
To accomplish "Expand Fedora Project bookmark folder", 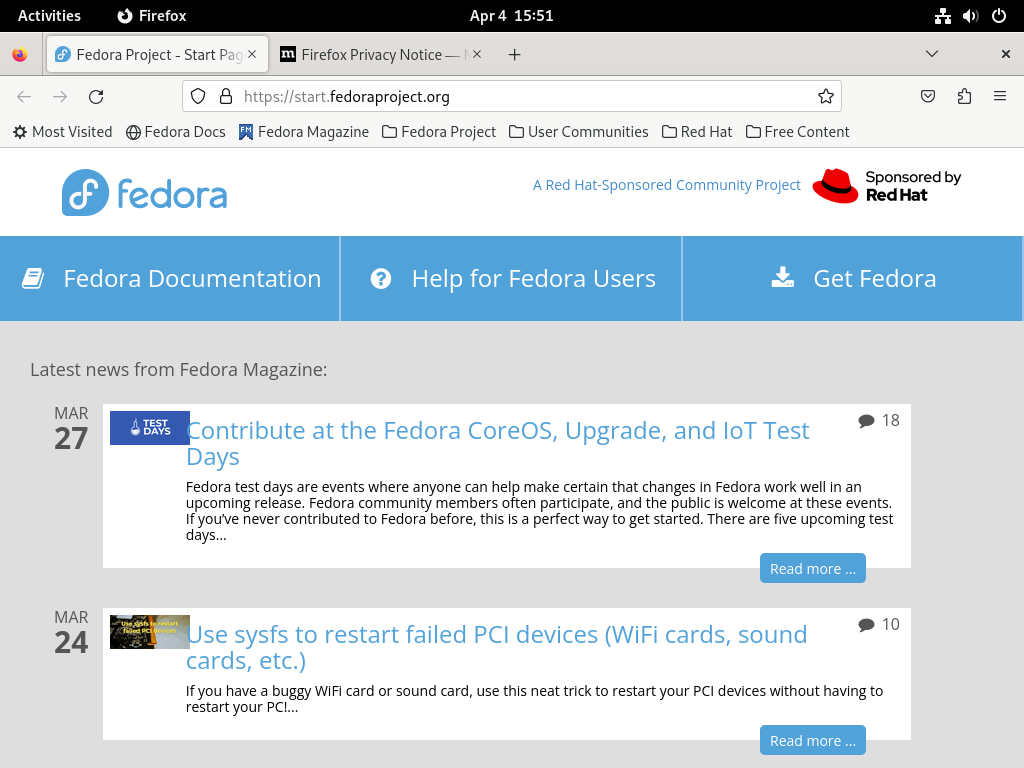I will [x=439, y=132].
